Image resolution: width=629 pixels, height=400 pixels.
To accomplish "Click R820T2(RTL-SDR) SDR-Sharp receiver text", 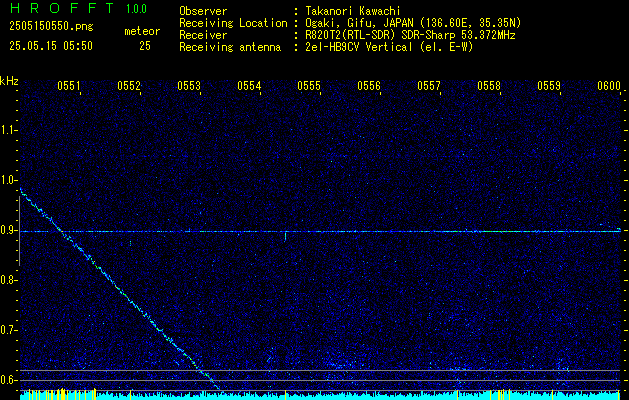I will click(x=410, y=35).
